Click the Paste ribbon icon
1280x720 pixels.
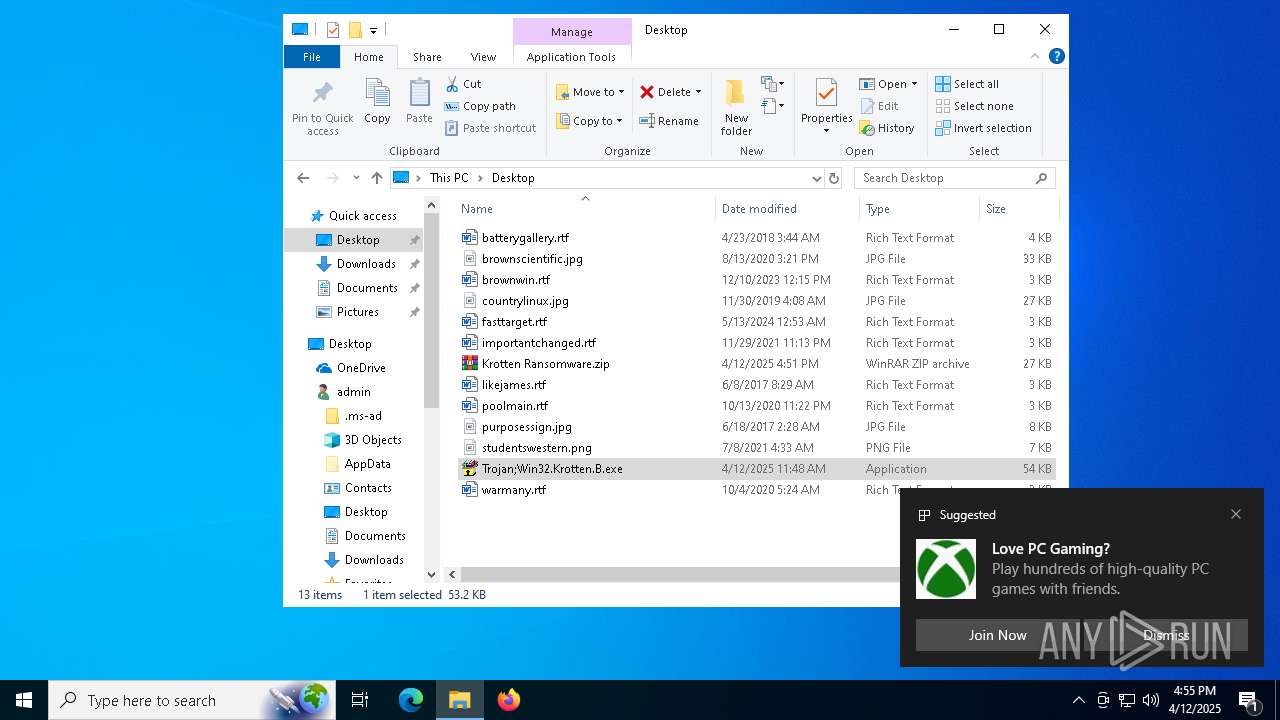click(x=419, y=94)
